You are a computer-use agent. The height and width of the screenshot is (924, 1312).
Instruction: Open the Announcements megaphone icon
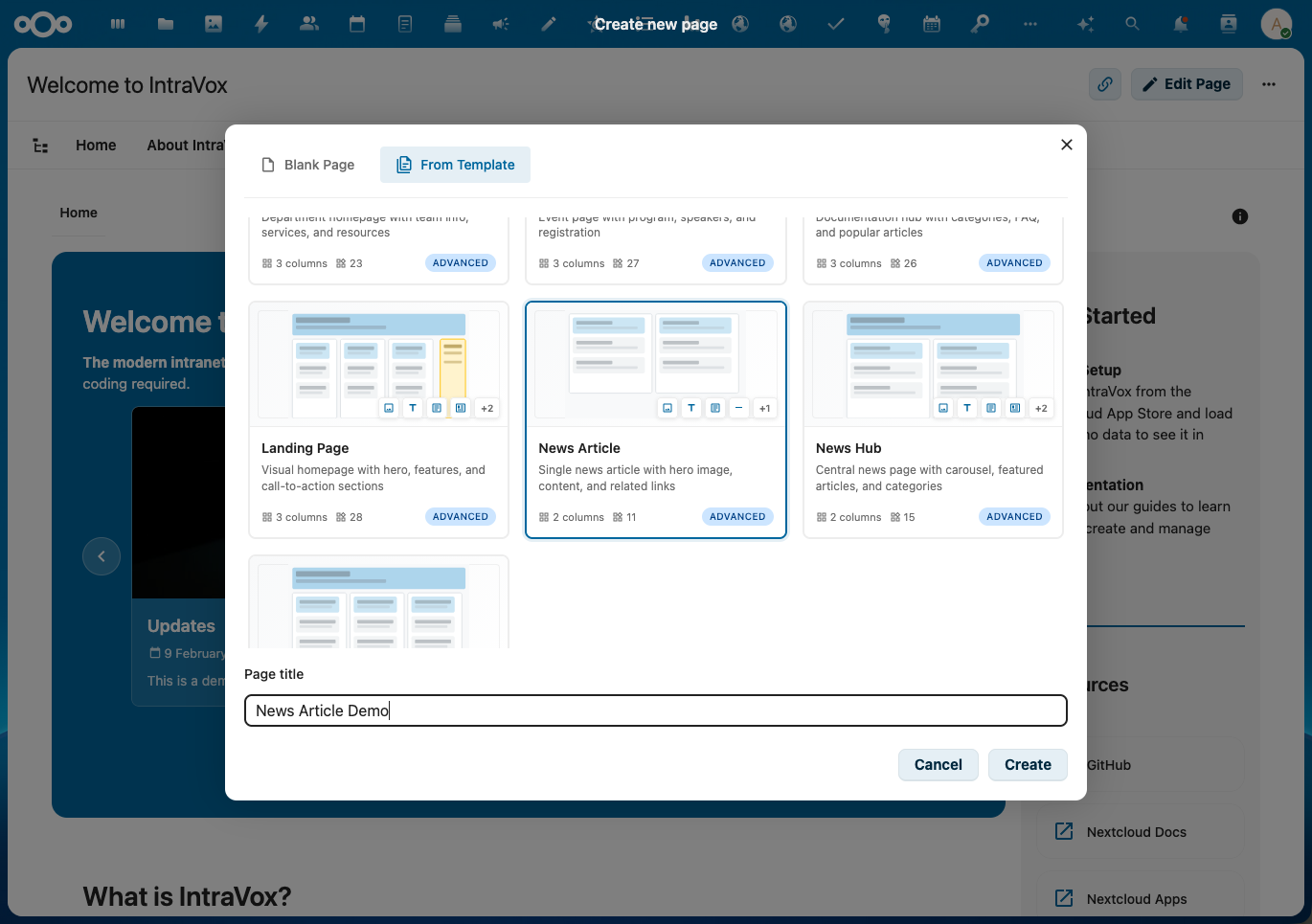click(x=501, y=23)
